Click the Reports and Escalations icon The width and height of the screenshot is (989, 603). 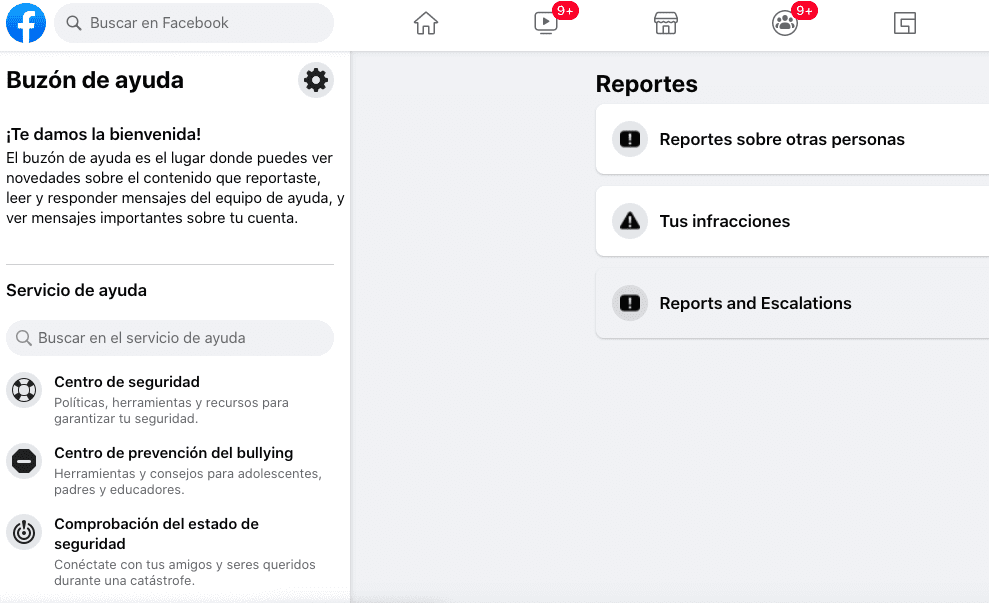tap(629, 303)
